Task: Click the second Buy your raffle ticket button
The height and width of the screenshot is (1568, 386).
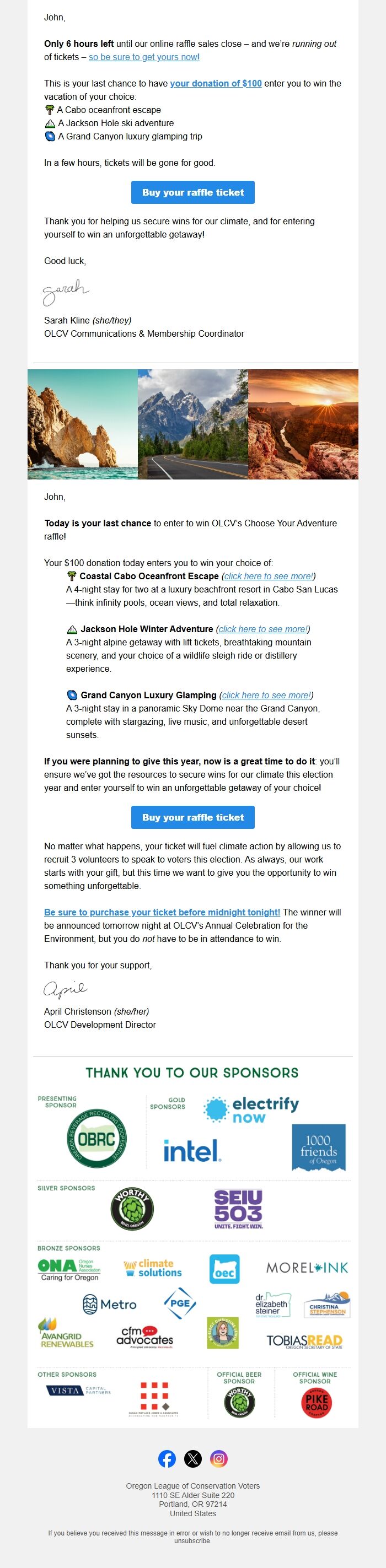Action: (x=192, y=817)
